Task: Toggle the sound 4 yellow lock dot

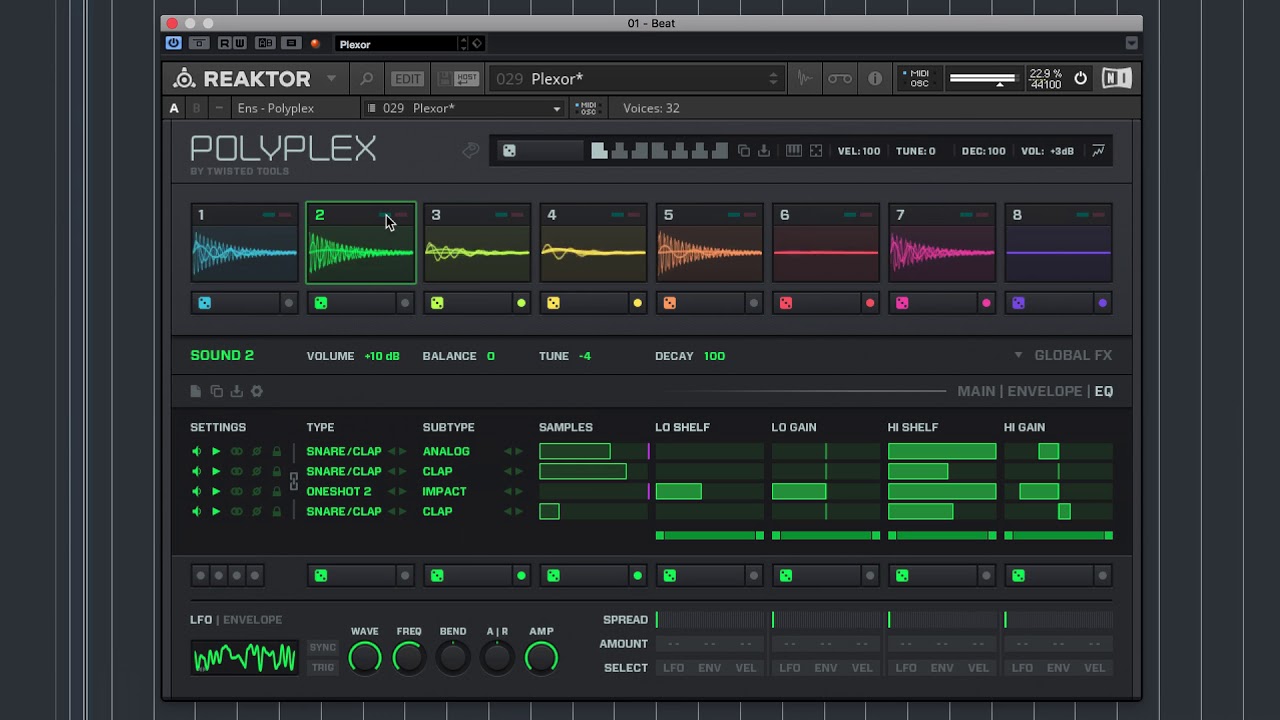Action: click(x=638, y=303)
